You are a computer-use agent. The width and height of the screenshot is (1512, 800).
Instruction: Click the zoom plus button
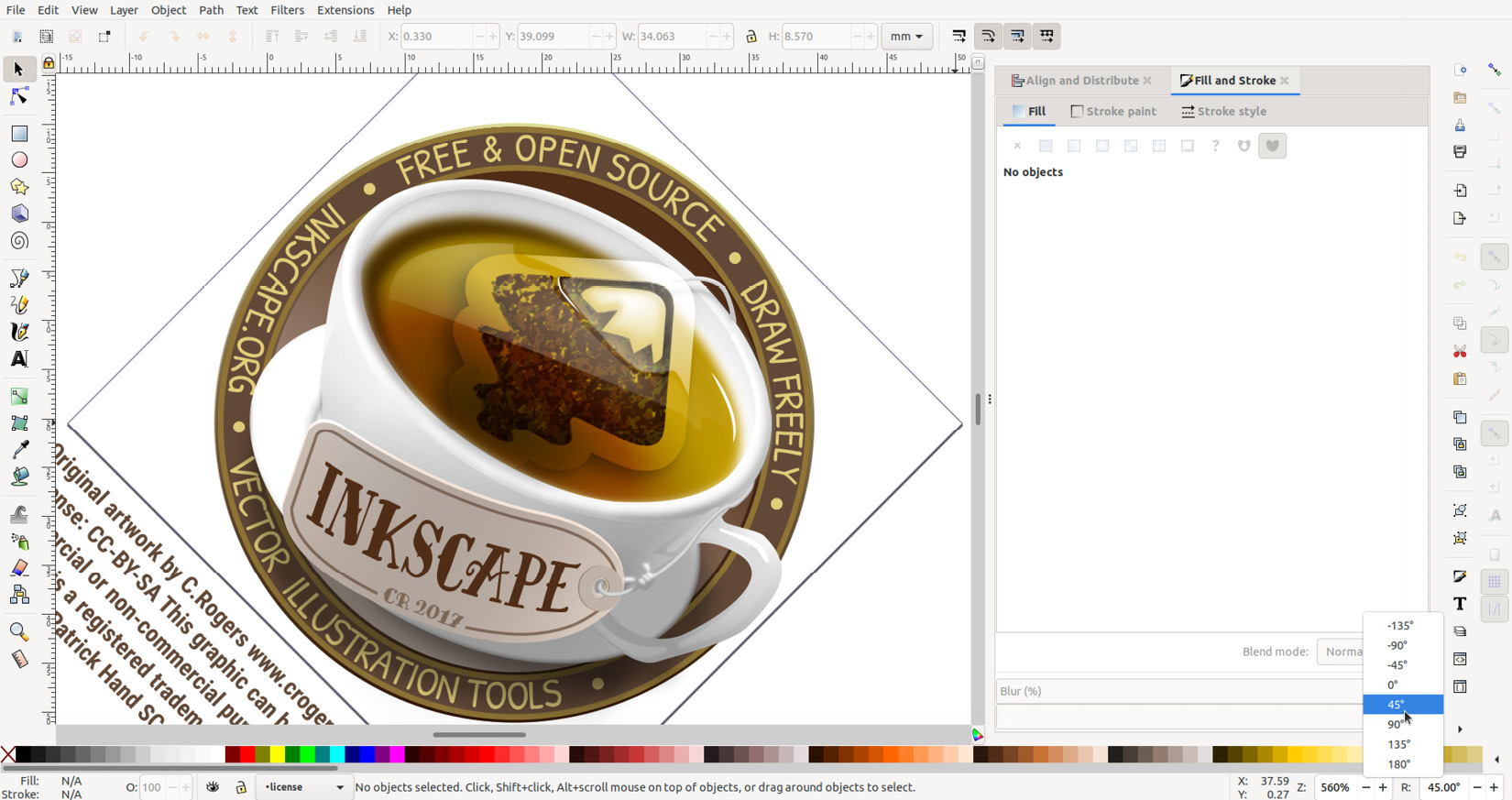tap(1383, 787)
